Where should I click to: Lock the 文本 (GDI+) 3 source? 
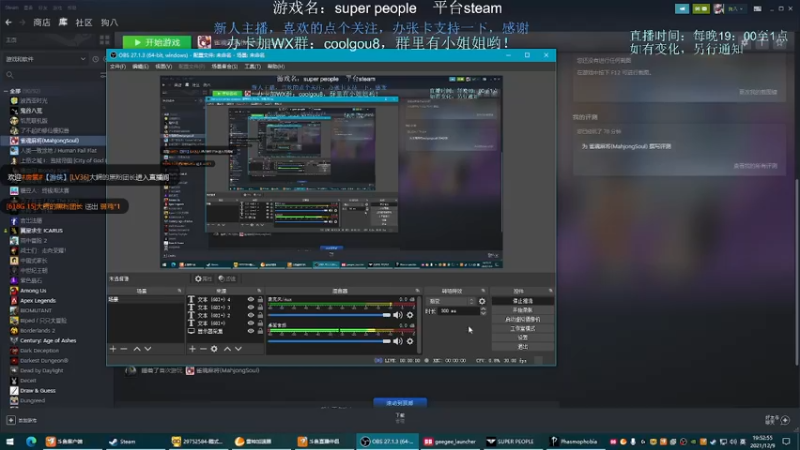260,307
